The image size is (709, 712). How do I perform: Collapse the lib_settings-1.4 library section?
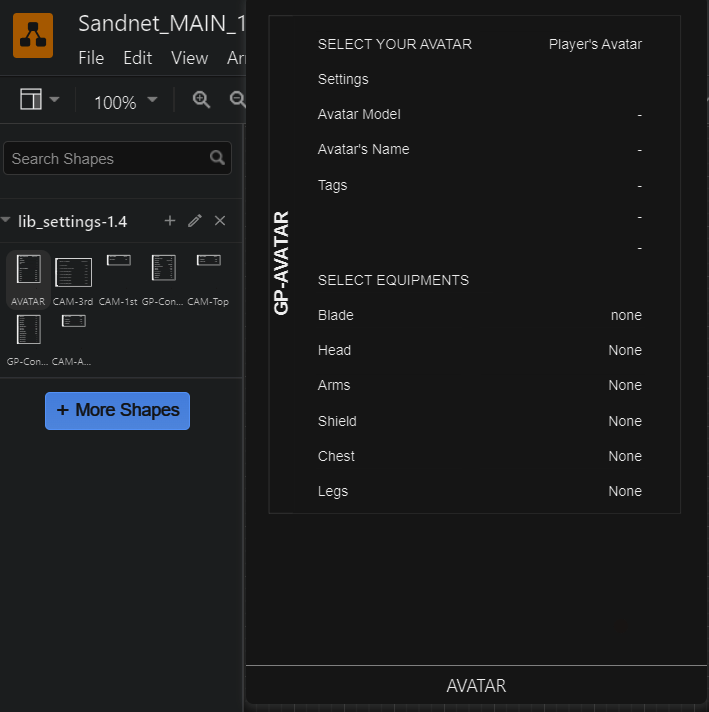(6, 220)
